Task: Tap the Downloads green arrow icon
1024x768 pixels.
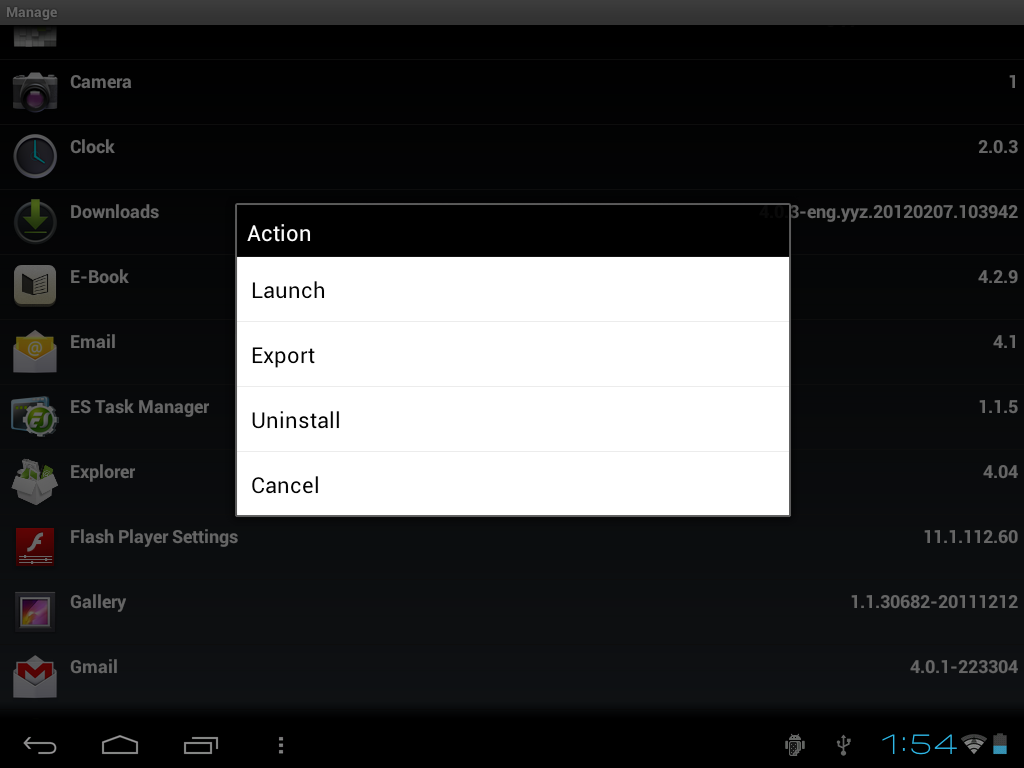Action: (35, 221)
